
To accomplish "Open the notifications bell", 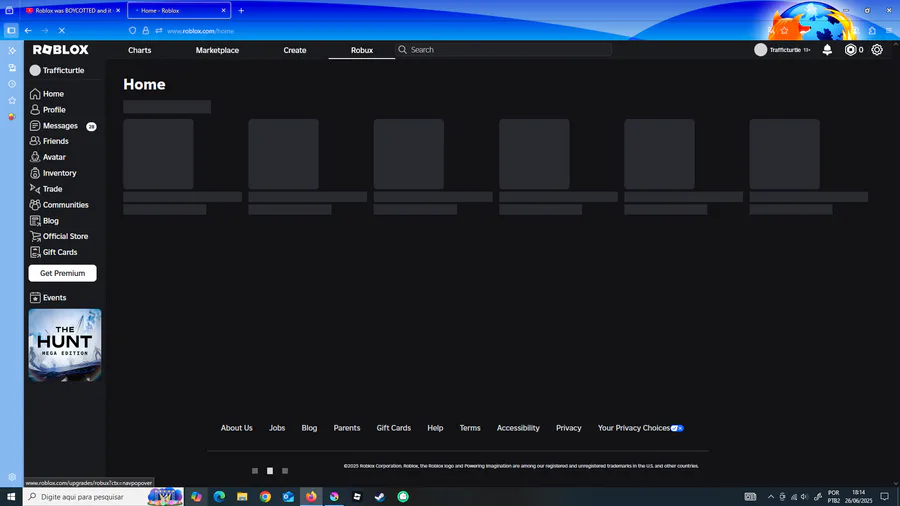I will click(x=827, y=50).
